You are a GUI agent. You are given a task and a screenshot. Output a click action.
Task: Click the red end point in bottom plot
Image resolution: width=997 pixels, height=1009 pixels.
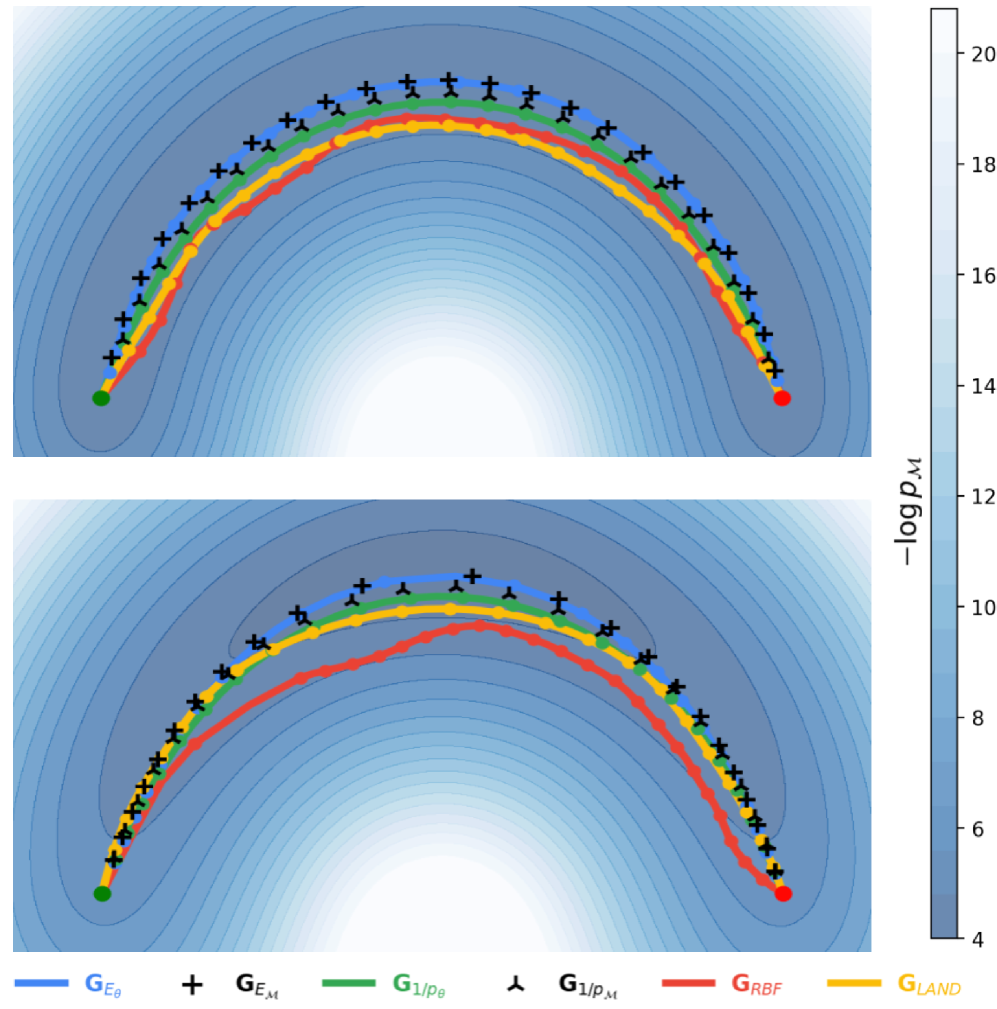783,894
